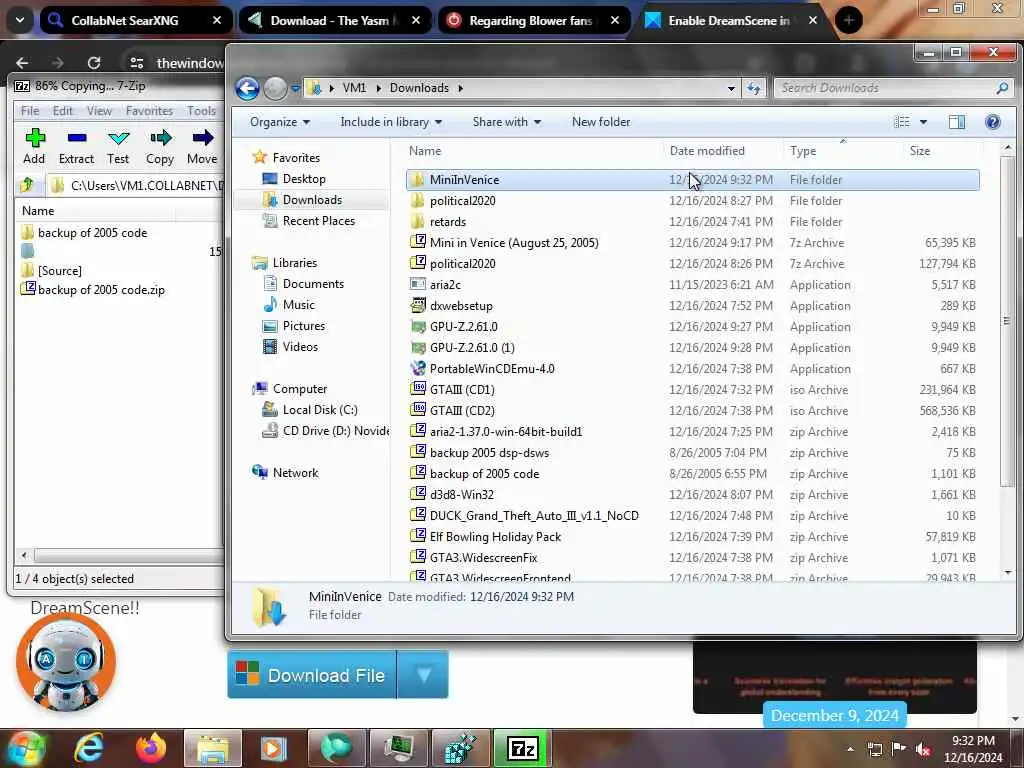Select Network in the navigation pane
This screenshot has height=768, width=1024.
tap(295, 473)
